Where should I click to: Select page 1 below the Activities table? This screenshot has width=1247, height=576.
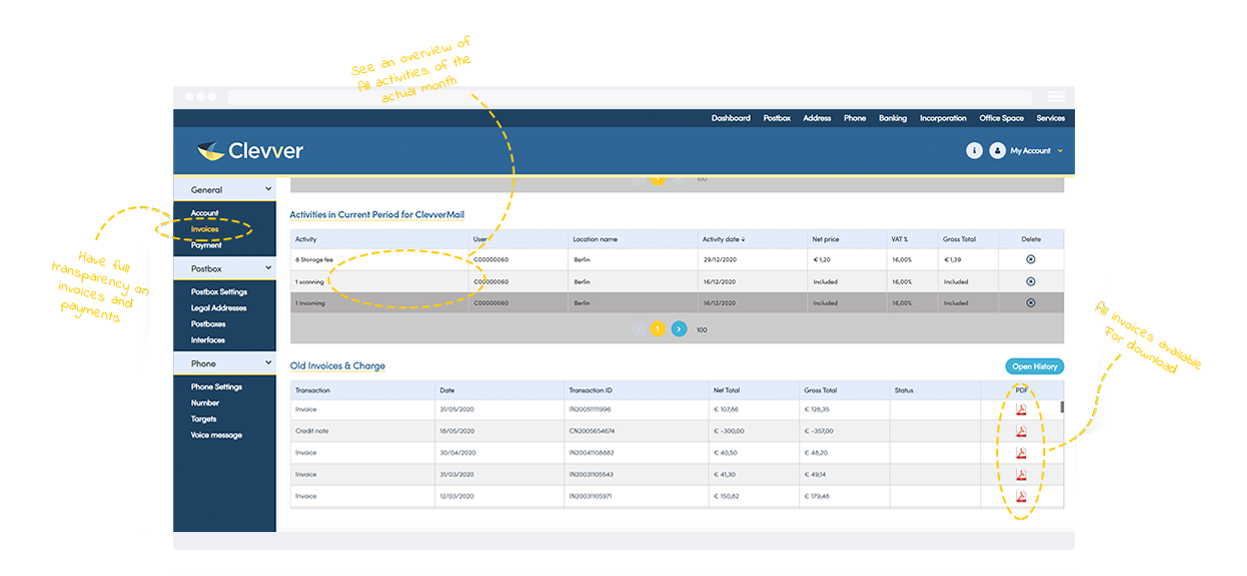click(658, 328)
